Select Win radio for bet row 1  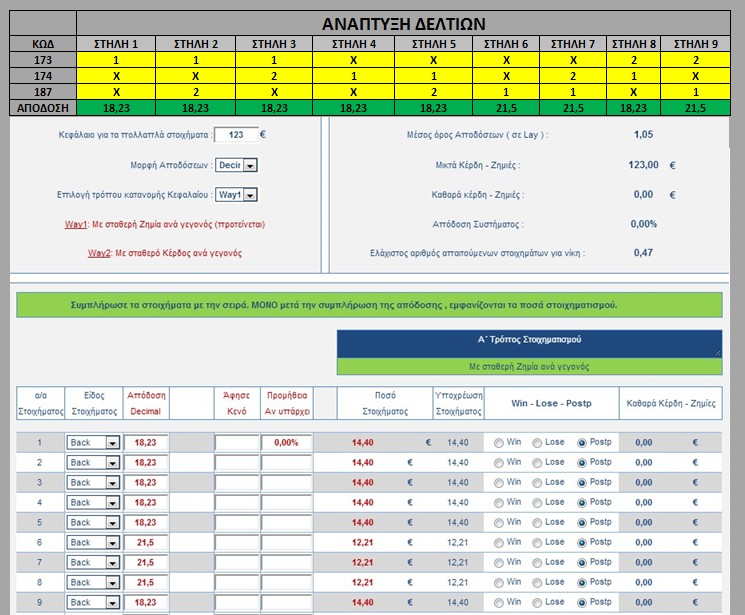point(498,443)
